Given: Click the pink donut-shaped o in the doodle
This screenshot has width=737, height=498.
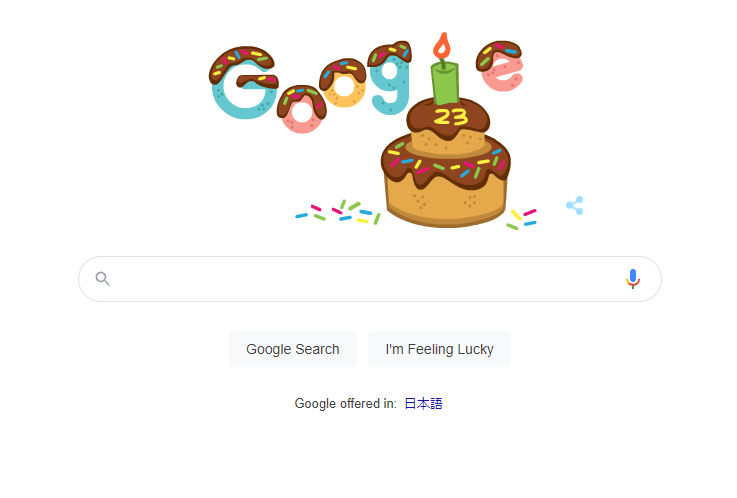Looking at the screenshot, I should pyautogui.click(x=302, y=109).
